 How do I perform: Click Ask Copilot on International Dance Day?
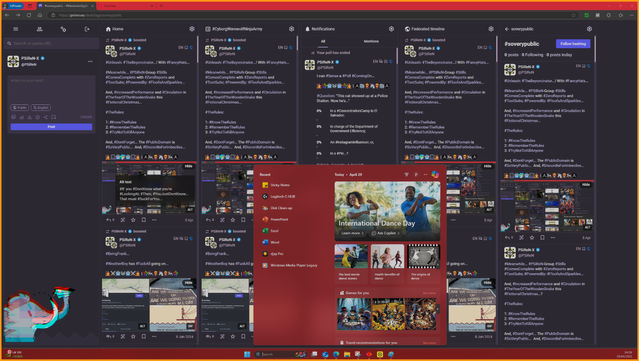(x=385, y=233)
